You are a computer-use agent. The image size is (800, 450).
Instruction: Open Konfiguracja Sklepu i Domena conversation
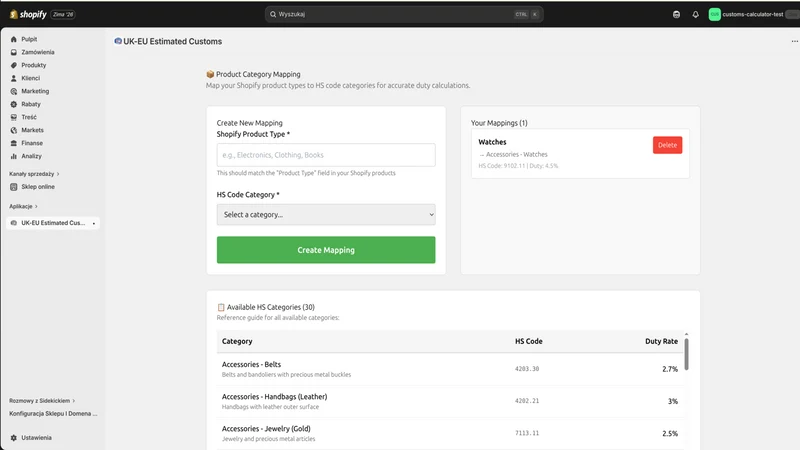[53, 414]
